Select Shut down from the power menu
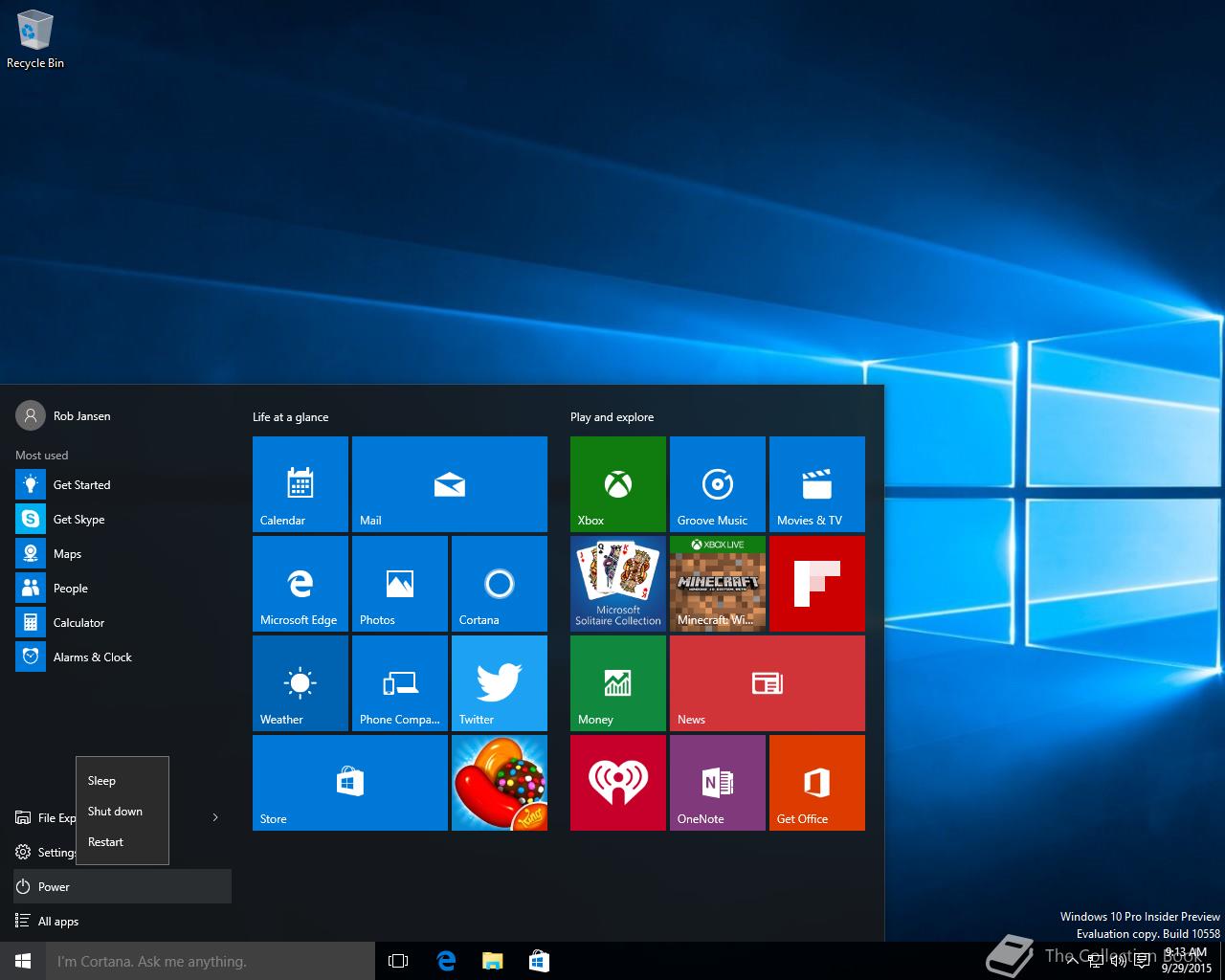Image resolution: width=1225 pixels, height=980 pixels. (x=115, y=812)
